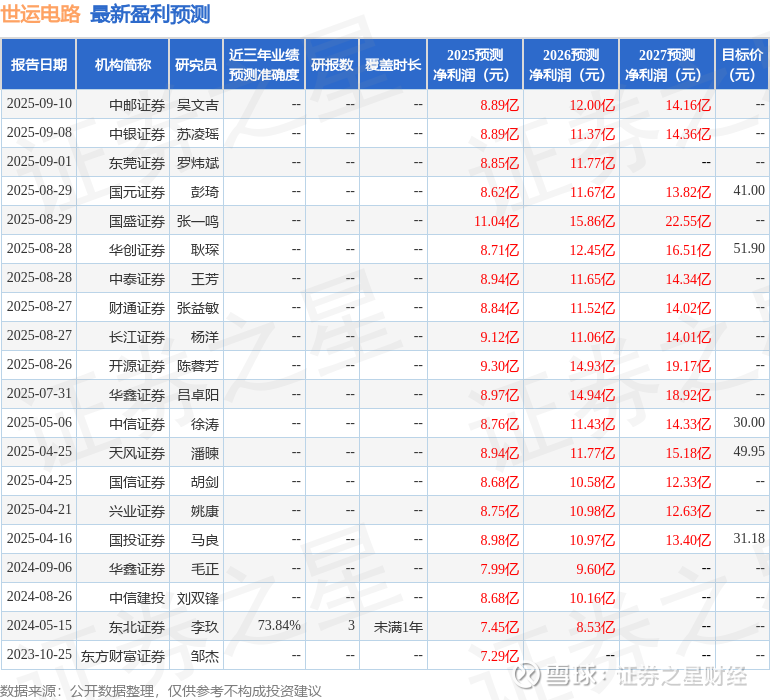Image resolution: width=770 pixels, height=700 pixels.
Task: Click the institution 中信建投
Action: point(137,598)
